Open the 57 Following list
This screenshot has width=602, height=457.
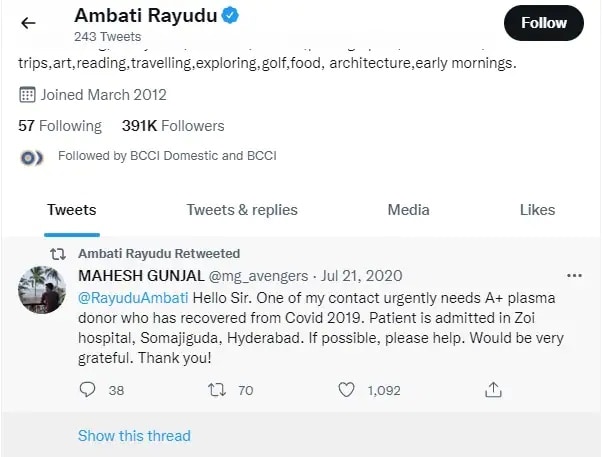60,126
